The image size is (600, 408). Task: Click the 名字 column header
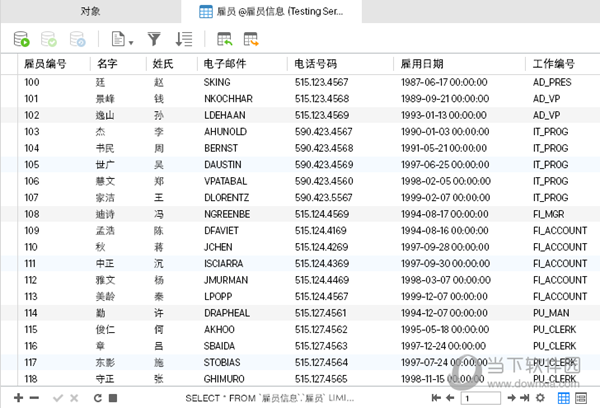pyautogui.click(x=118, y=64)
